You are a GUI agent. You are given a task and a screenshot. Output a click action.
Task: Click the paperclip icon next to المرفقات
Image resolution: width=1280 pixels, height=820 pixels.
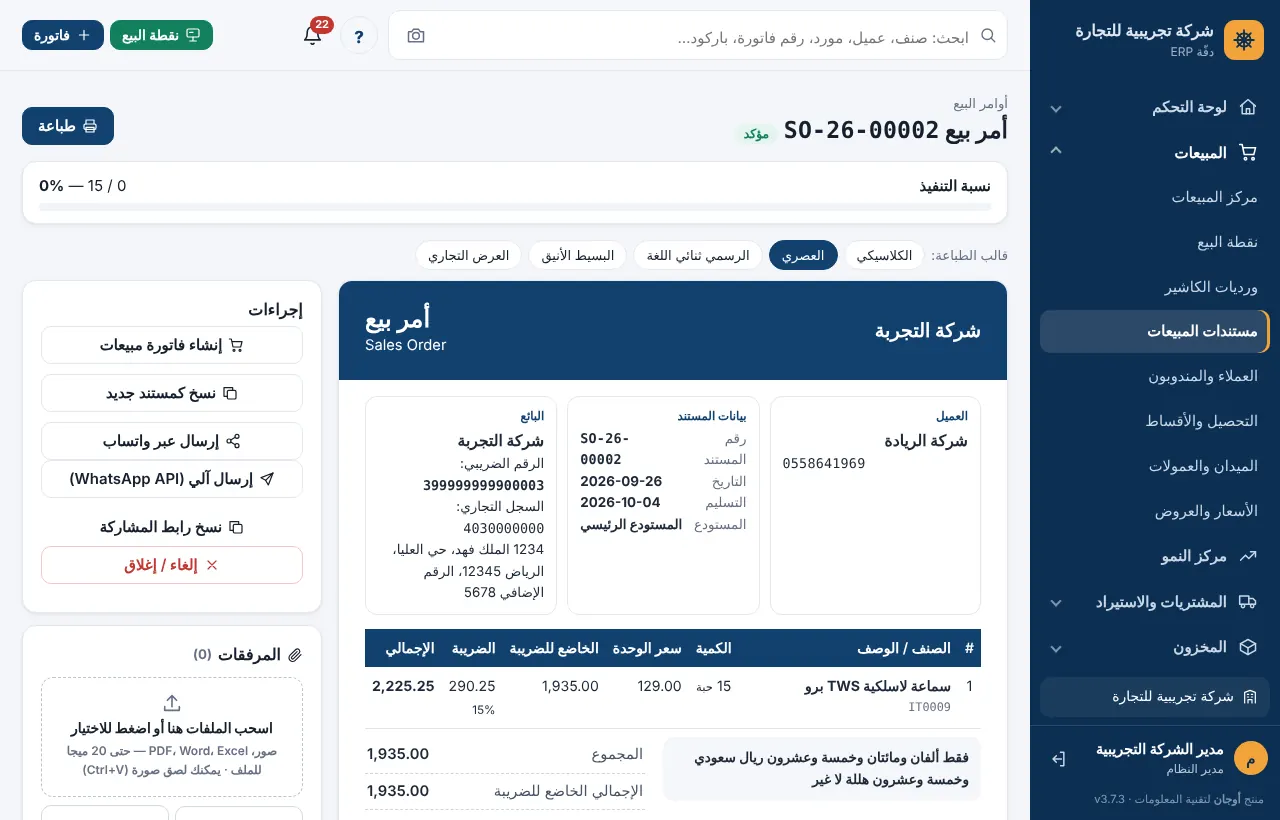[x=295, y=655]
